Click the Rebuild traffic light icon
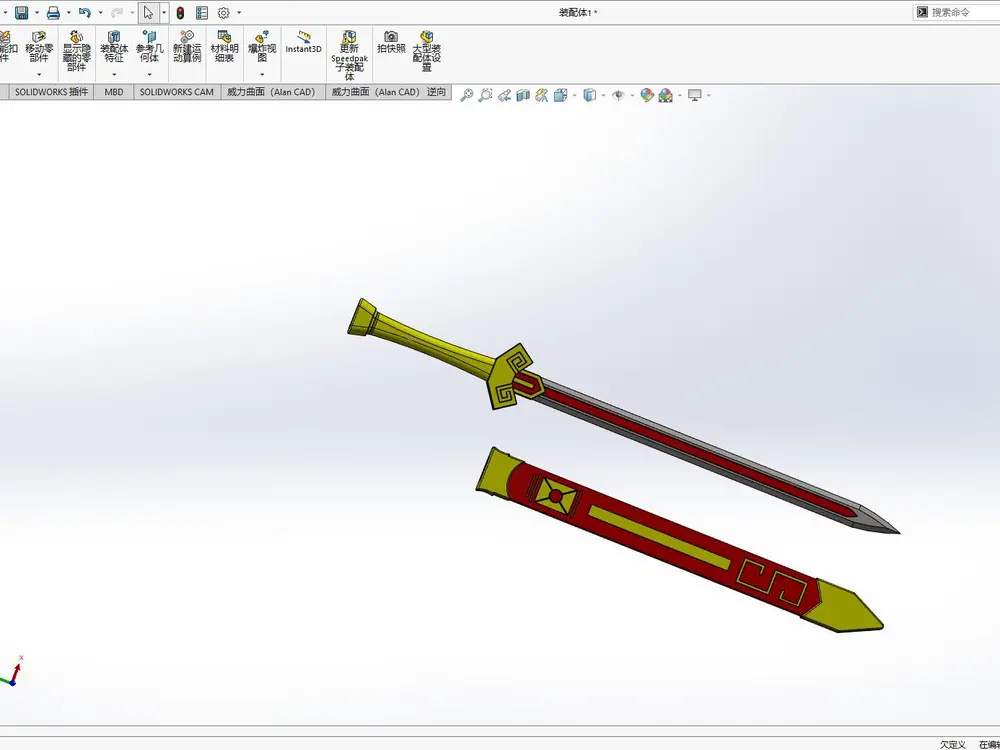Image resolution: width=1000 pixels, height=750 pixels. coord(180,12)
